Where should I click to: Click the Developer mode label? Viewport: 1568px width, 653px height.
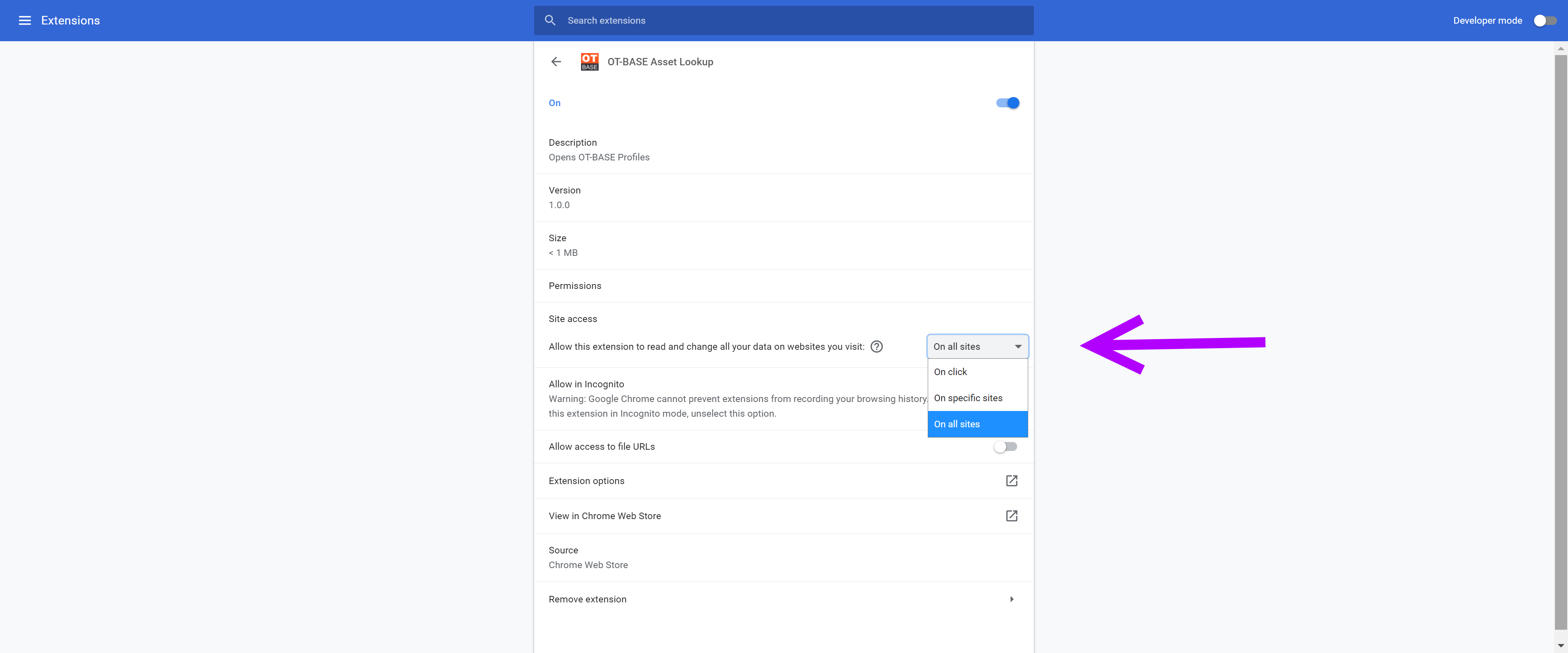(1487, 21)
